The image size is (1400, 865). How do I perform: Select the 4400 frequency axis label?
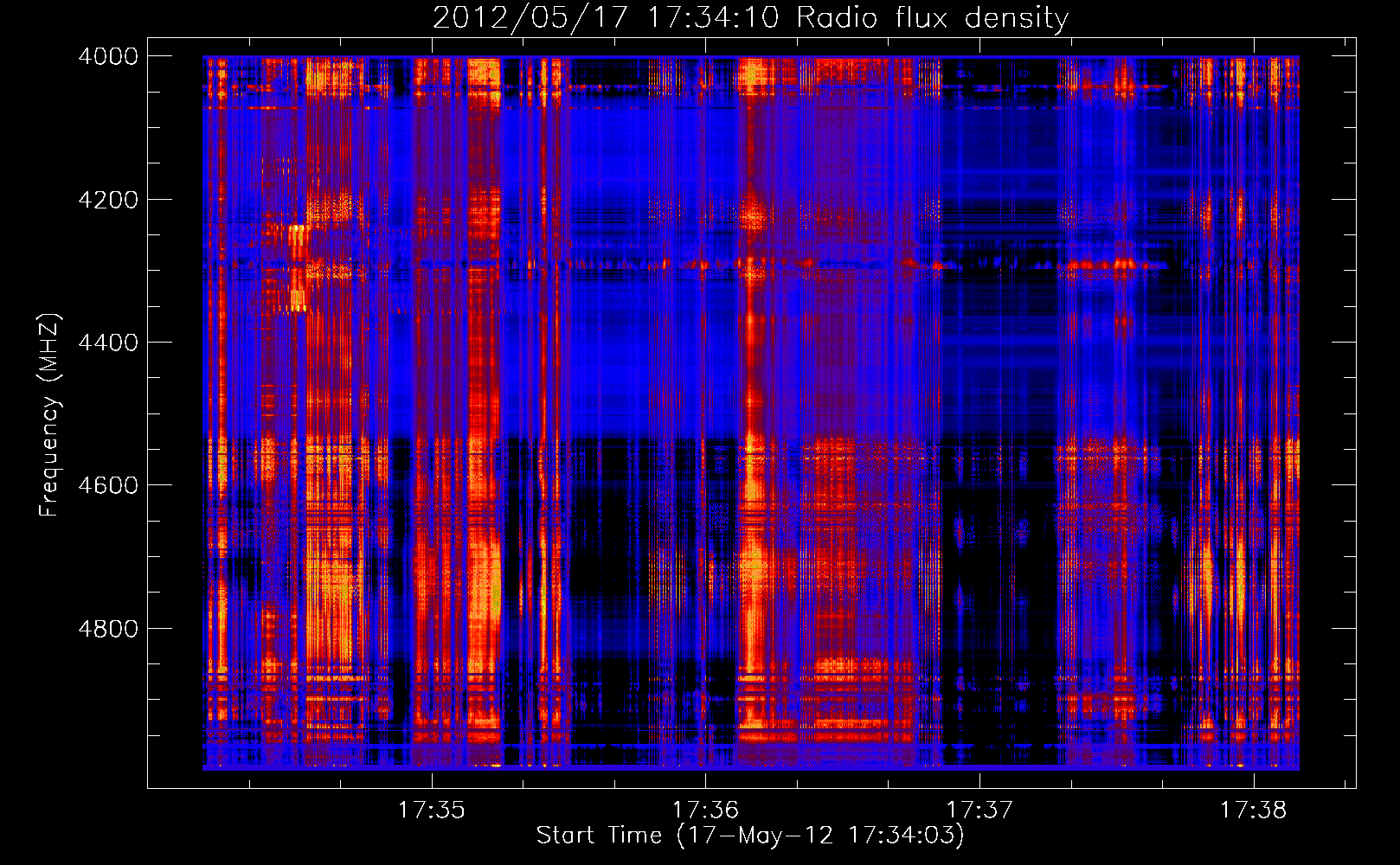tap(108, 343)
